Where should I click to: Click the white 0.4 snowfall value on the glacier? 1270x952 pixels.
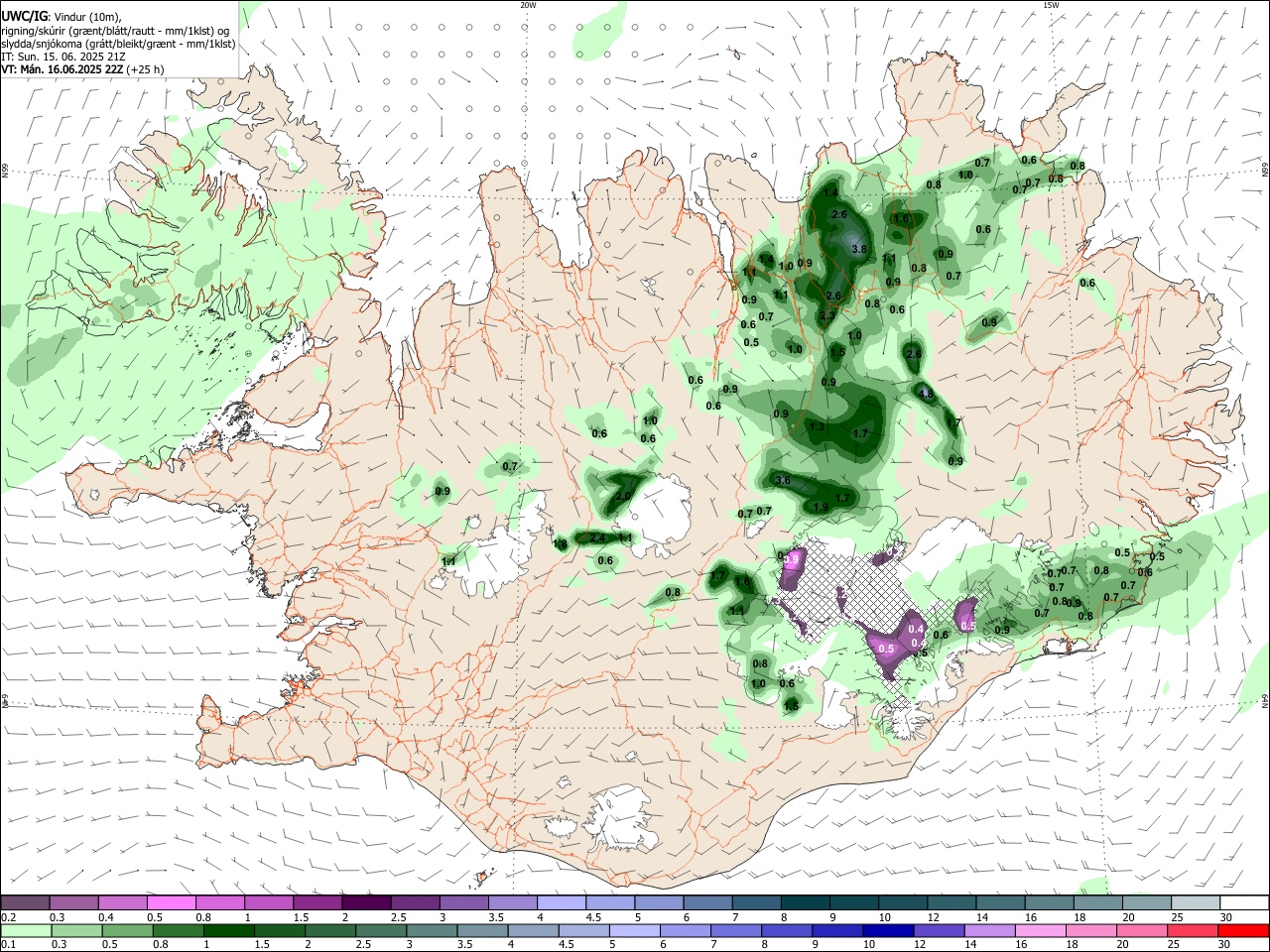click(x=917, y=630)
